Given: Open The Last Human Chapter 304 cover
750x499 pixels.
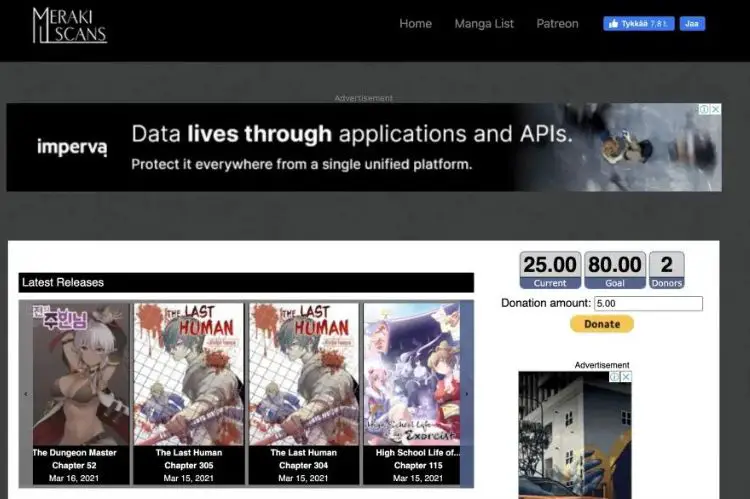Looking at the screenshot, I should click(x=303, y=374).
